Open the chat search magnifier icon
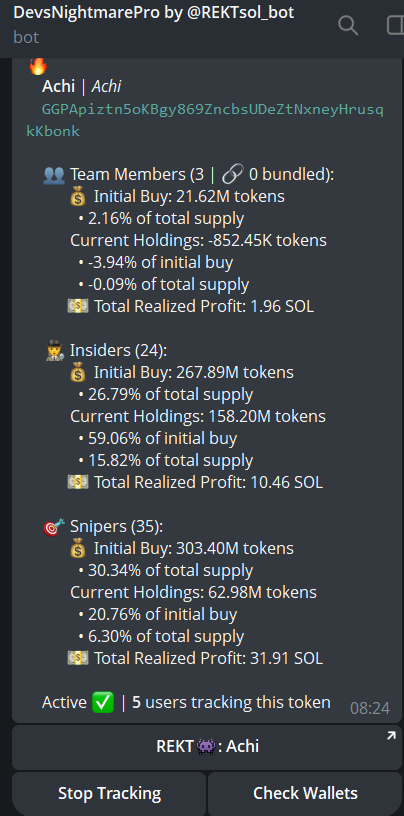This screenshot has width=404, height=816. pyautogui.click(x=348, y=24)
